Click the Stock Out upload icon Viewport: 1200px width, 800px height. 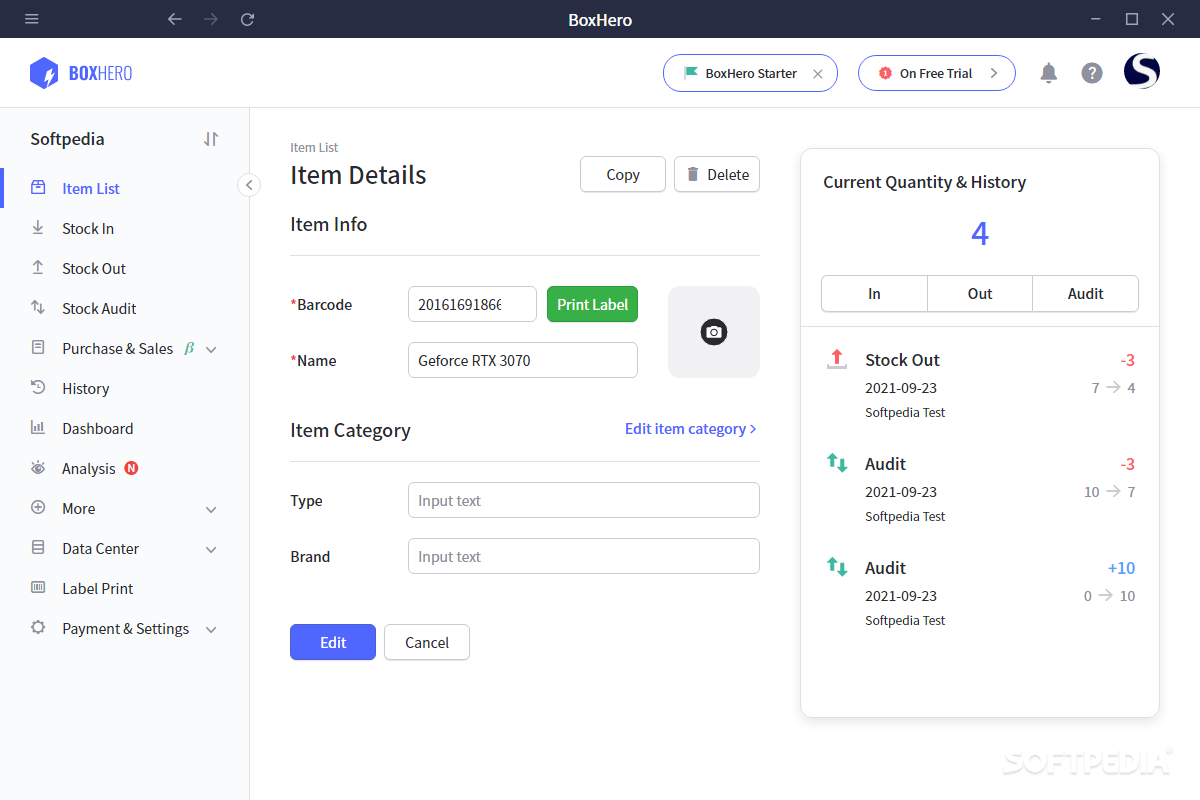[x=38, y=267]
